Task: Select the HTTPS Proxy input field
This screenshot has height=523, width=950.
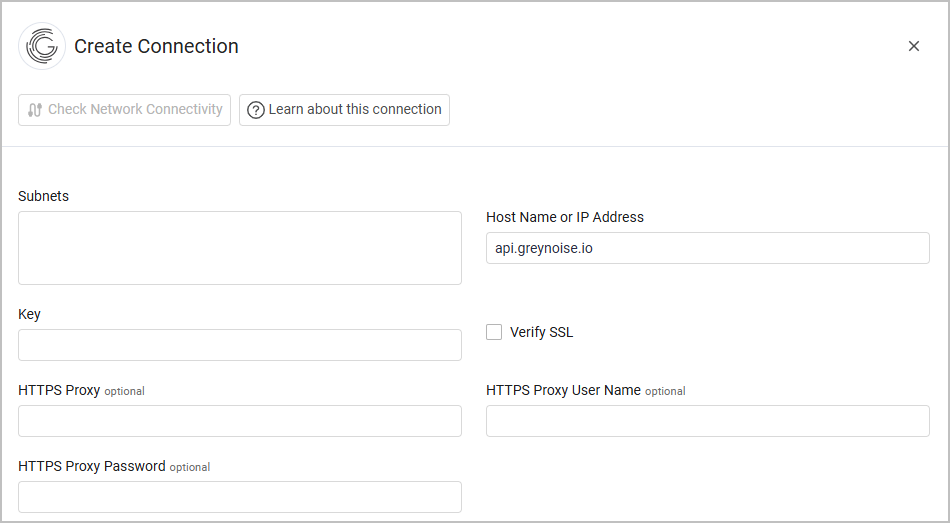Action: click(x=240, y=421)
